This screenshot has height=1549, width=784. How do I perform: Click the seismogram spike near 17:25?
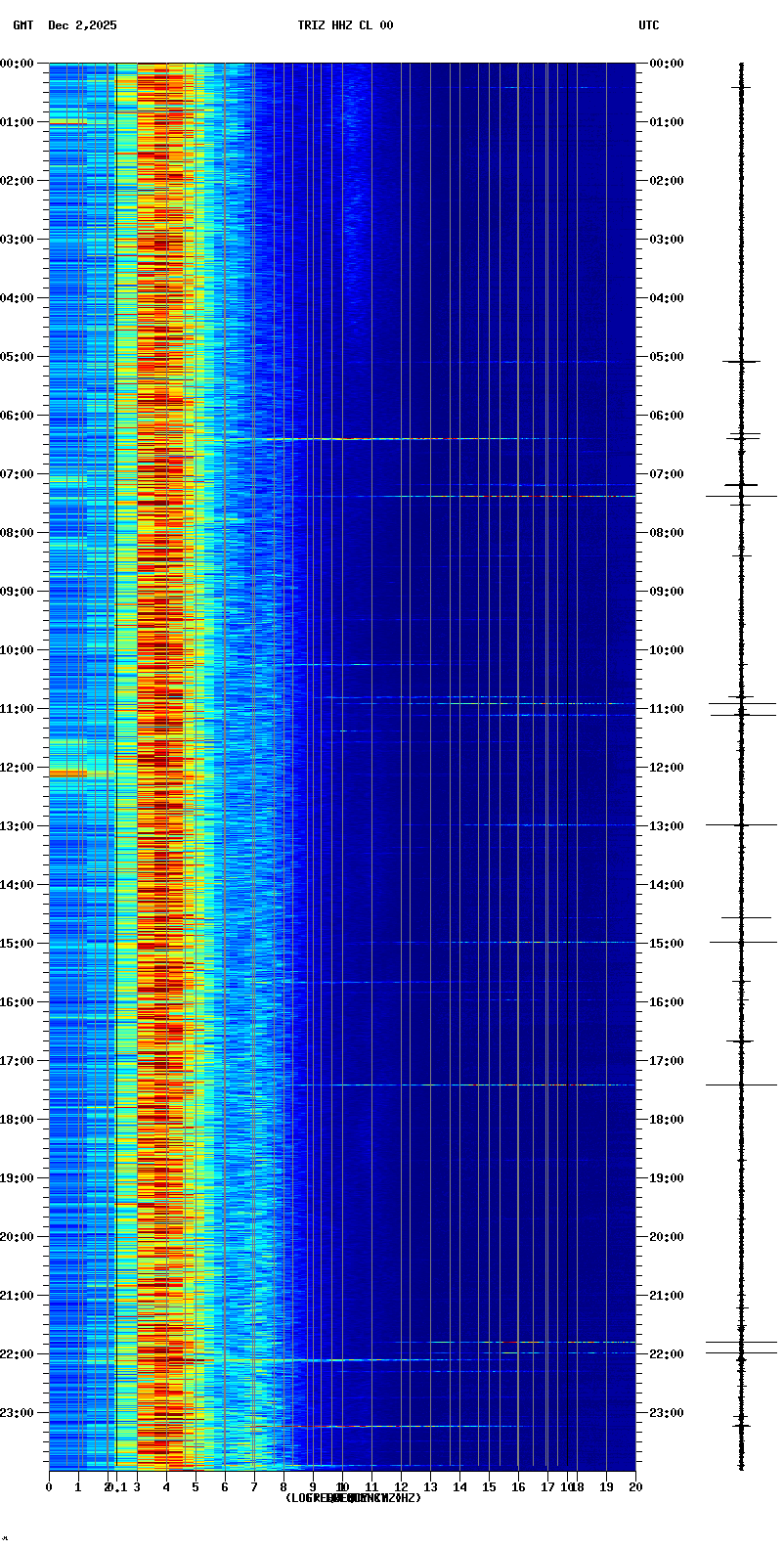741,1084
